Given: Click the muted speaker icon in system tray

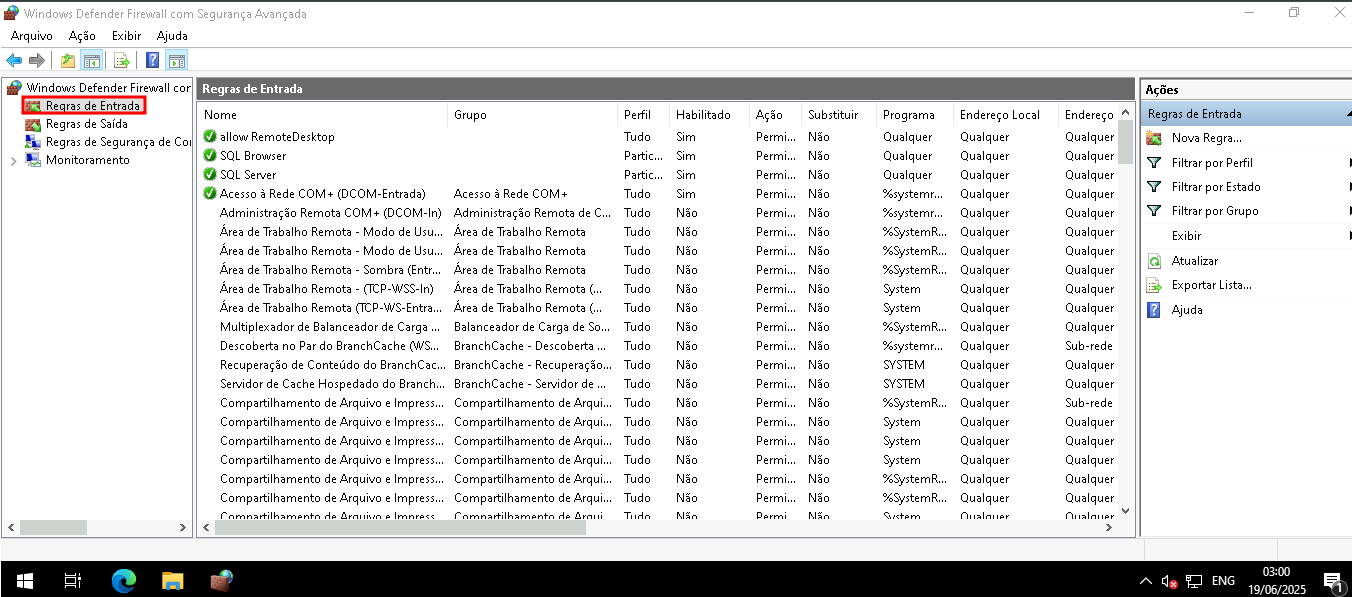Looking at the screenshot, I should coord(1170,581).
